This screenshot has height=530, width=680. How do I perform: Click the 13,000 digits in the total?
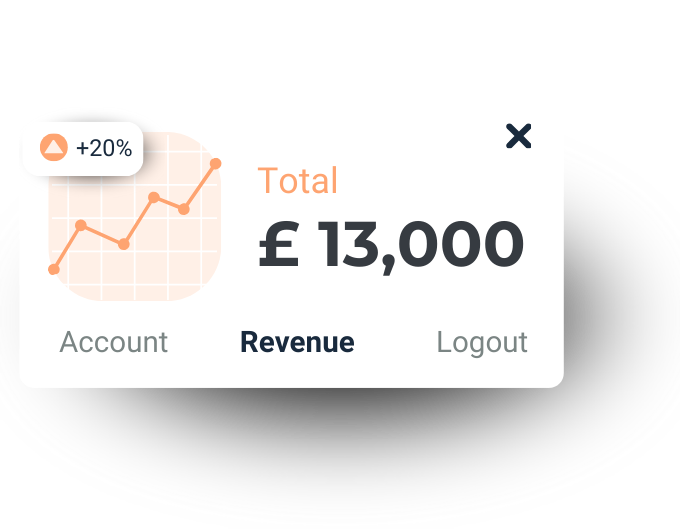point(421,247)
